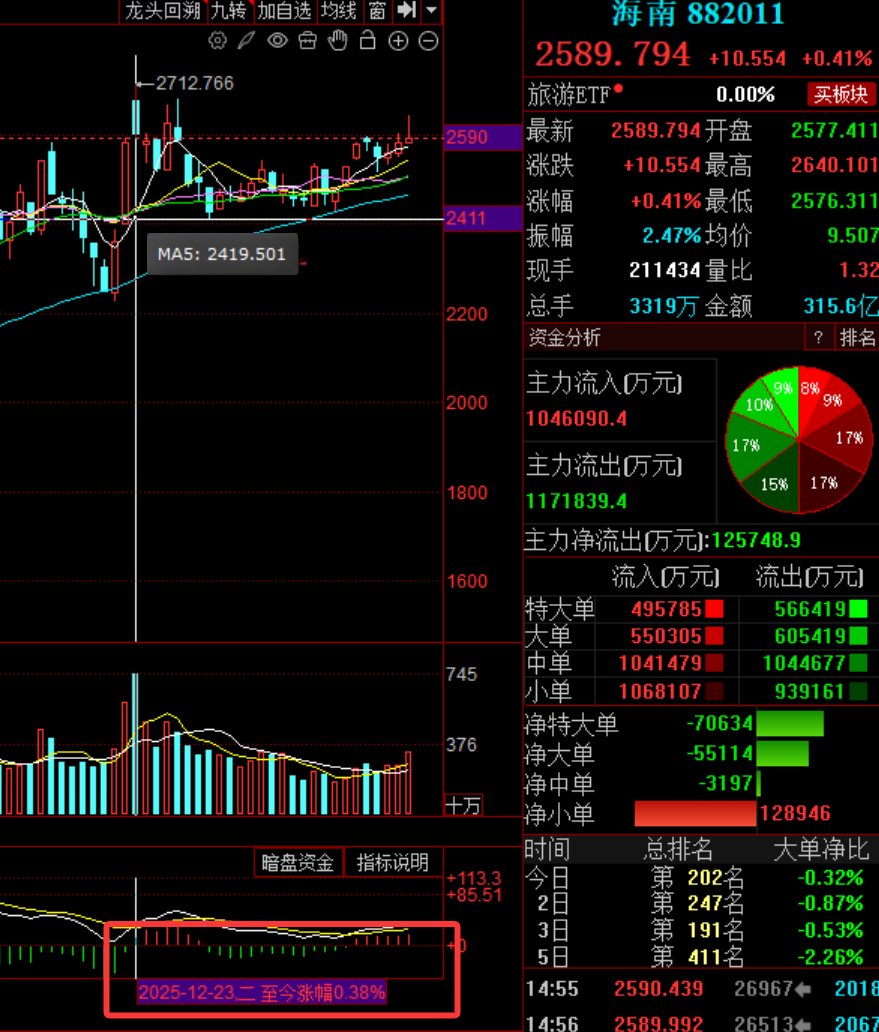The height and width of the screenshot is (1032, 879).
Task: Click the 净小单 red bar
Action: [695, 814]
